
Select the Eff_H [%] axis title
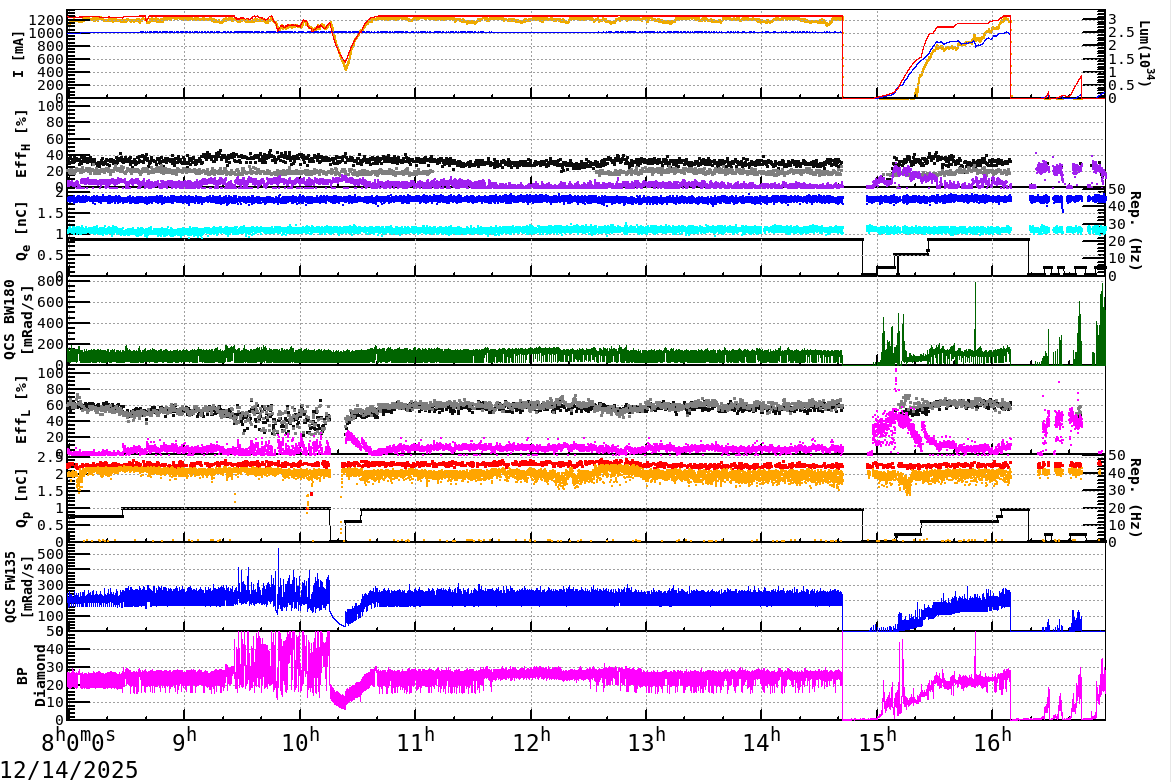click(20, 144)
